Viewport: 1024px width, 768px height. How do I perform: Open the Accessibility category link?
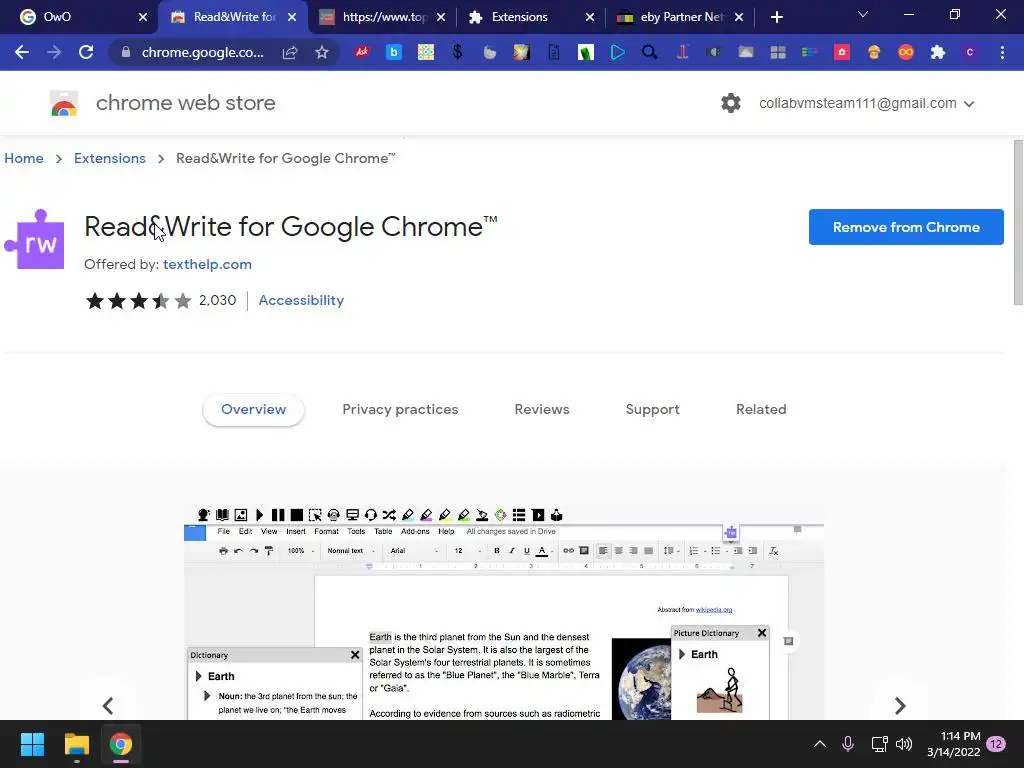click(301, 300)
